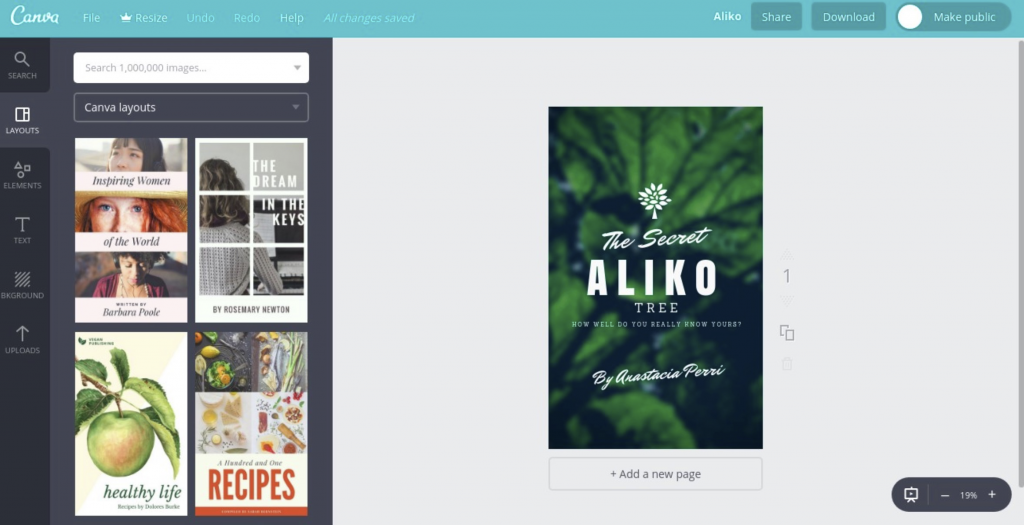Image resolution: width=1024 pixels, height=525 pixels.
Task: Select the Text tool icon
Action: [x=22, y=230]
